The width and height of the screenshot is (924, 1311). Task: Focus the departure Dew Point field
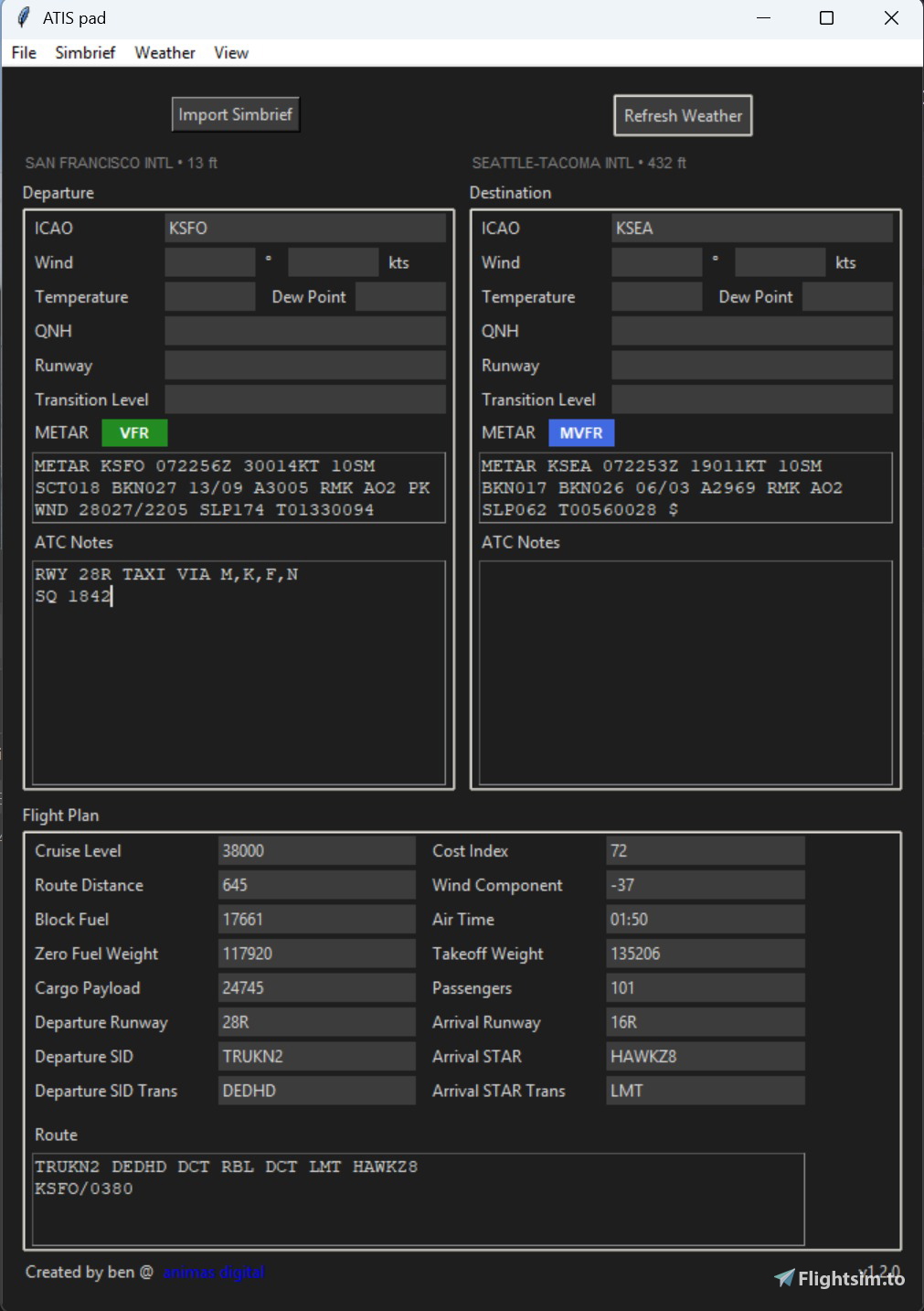point(400,296)
